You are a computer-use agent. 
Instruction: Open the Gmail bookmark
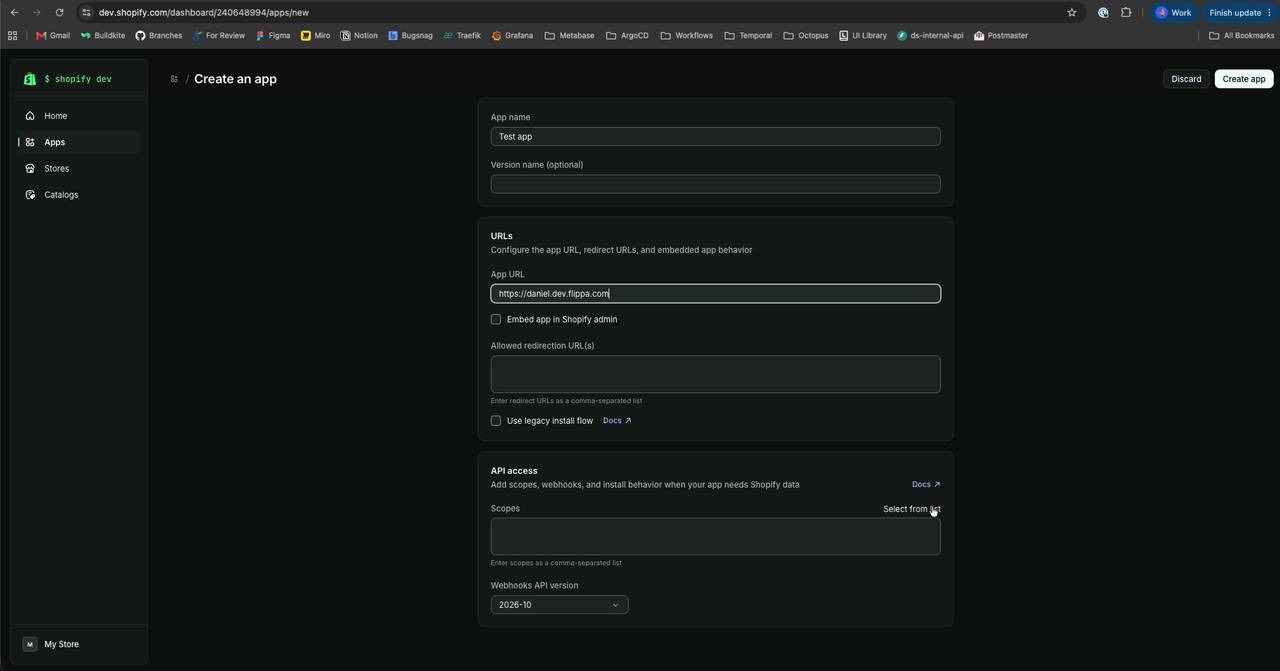click(53, 36)
